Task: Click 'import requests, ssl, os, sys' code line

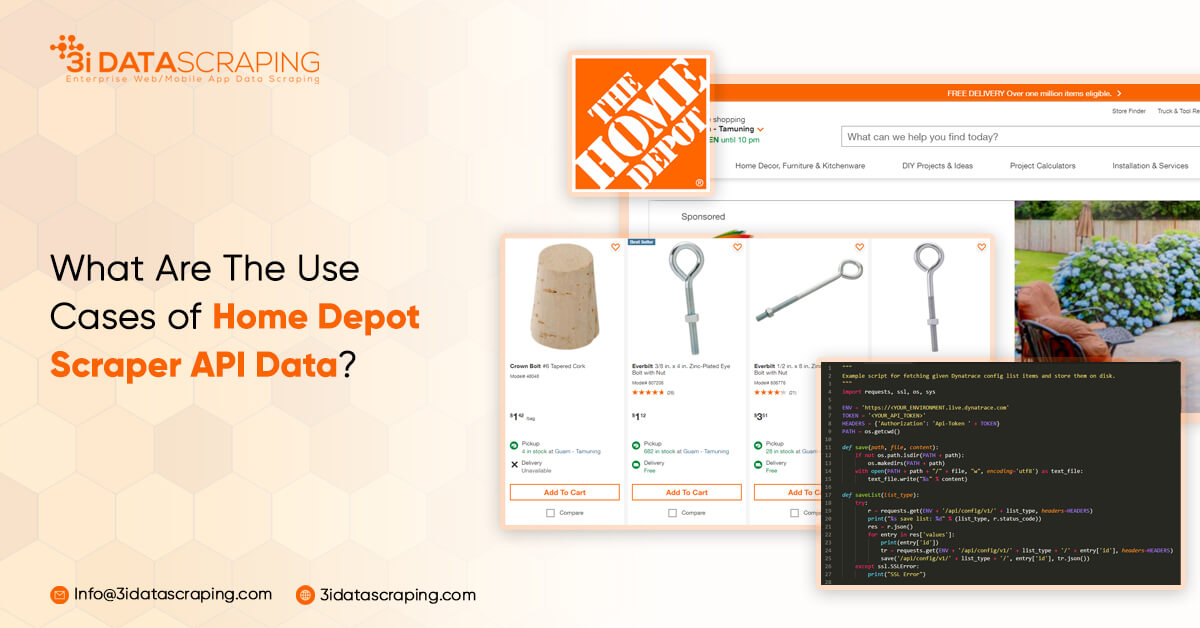Action: click(x=888, y=392)
